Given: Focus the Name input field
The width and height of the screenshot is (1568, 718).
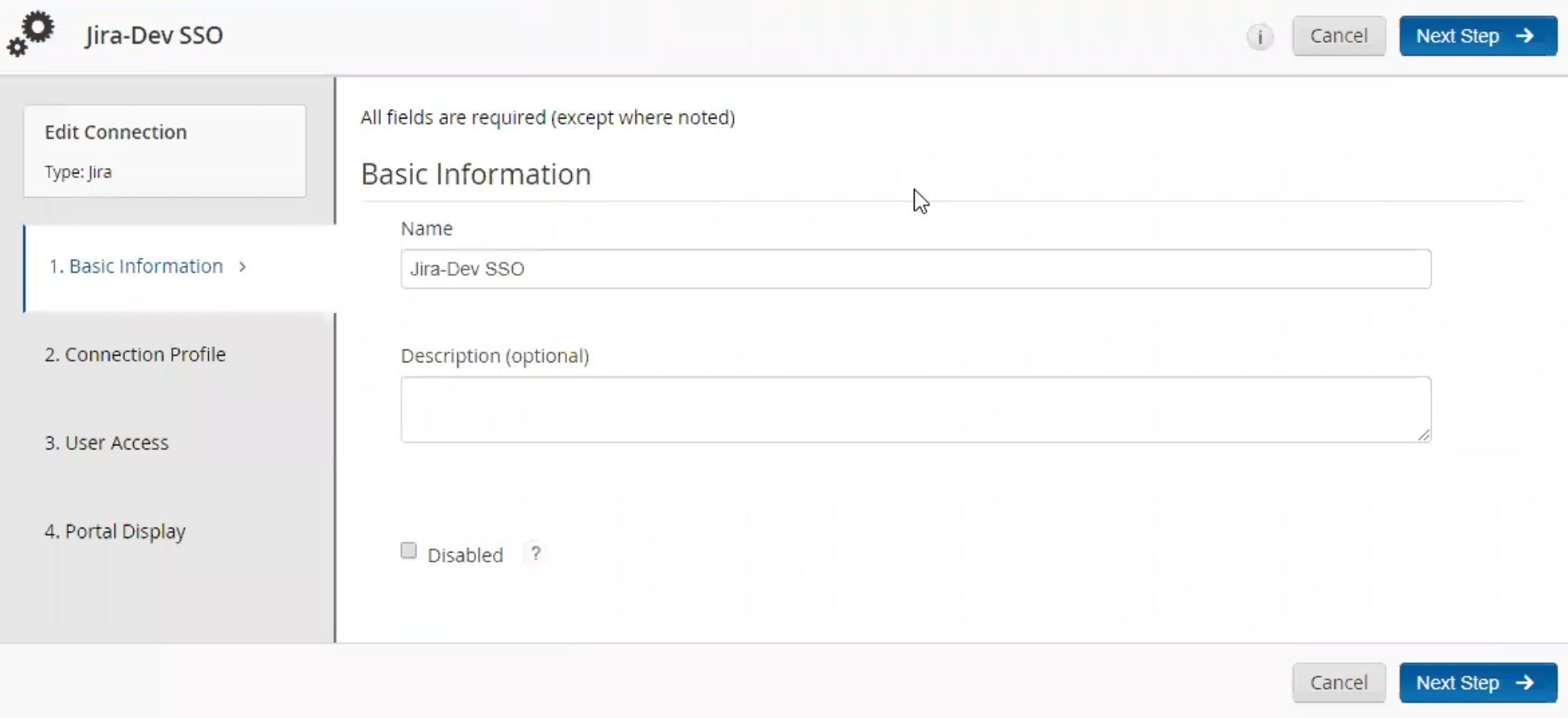Looking at the screenshot, I should click(x=915, y=269).
